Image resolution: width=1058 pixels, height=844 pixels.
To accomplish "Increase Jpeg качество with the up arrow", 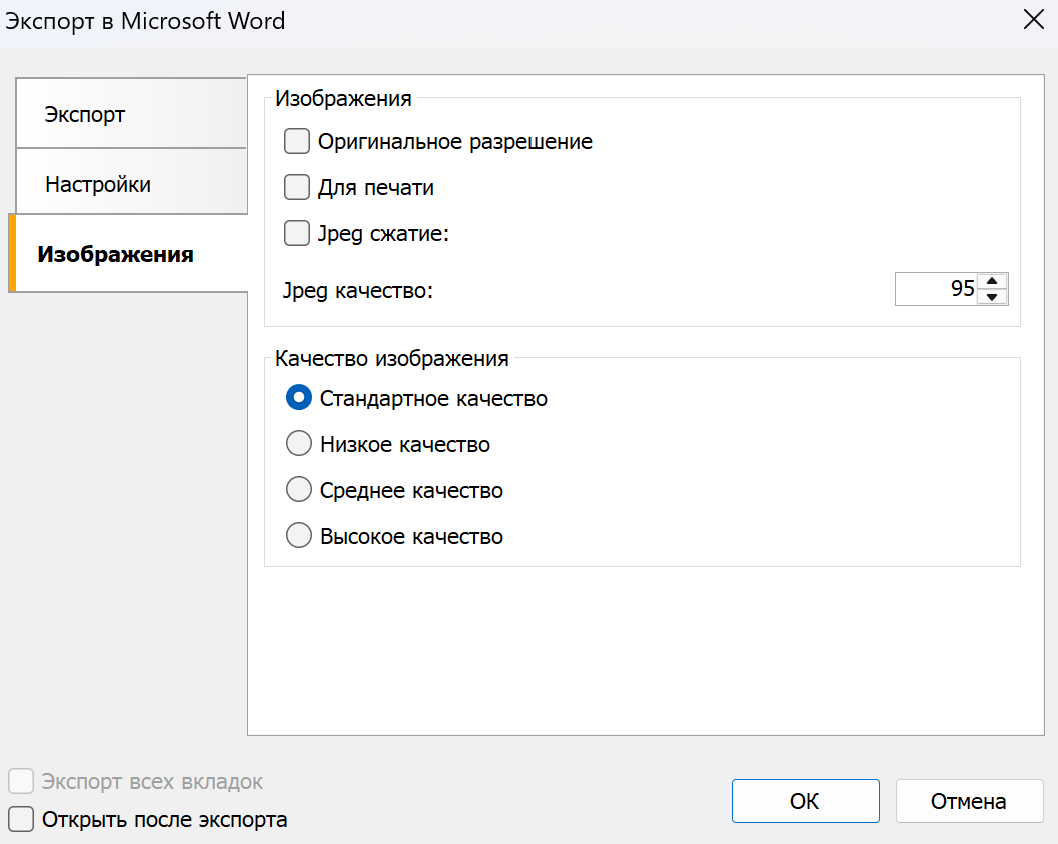I will pos(992,281).
